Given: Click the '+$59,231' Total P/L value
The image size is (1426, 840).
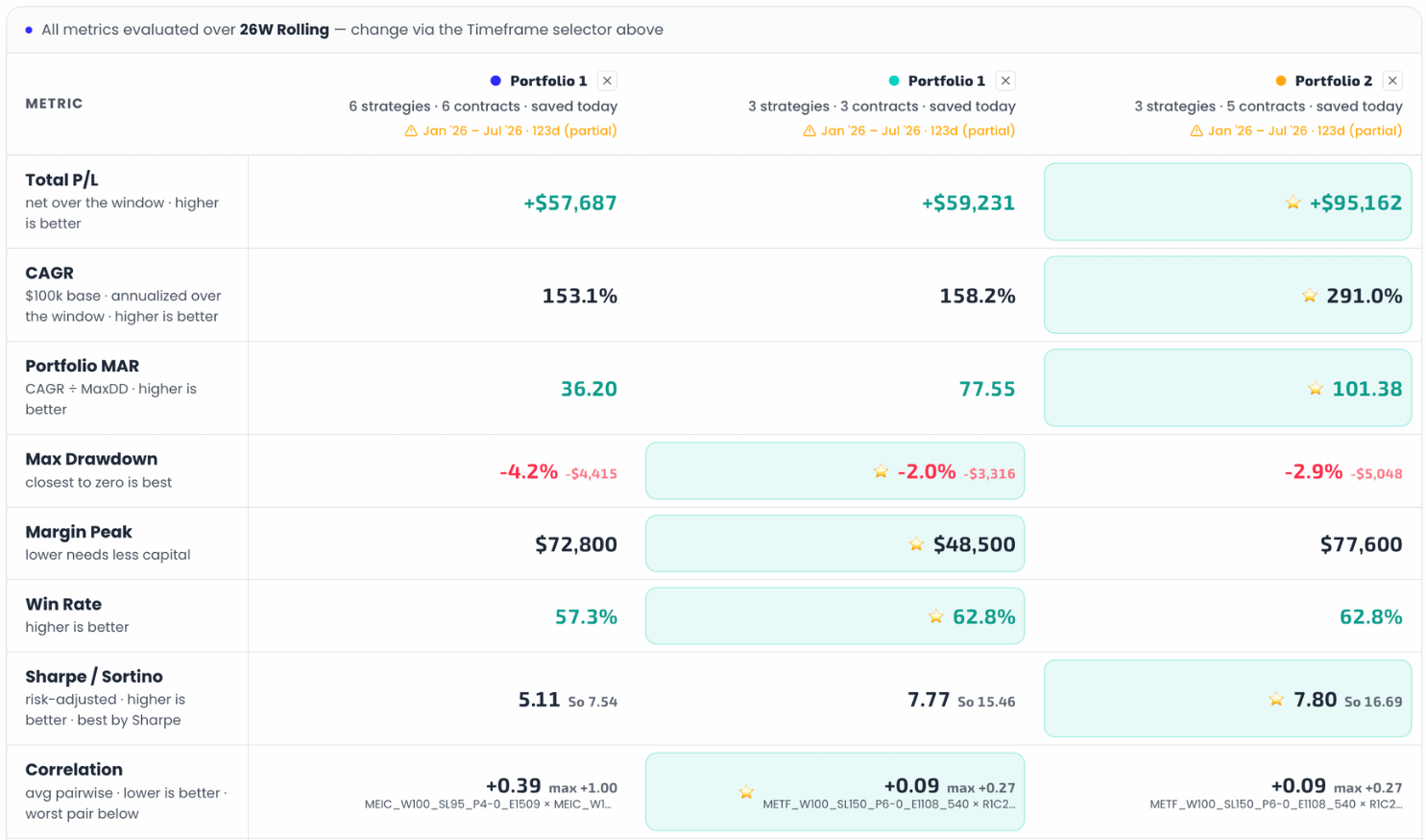Looking at the screenshot, I should coord(968,203).
